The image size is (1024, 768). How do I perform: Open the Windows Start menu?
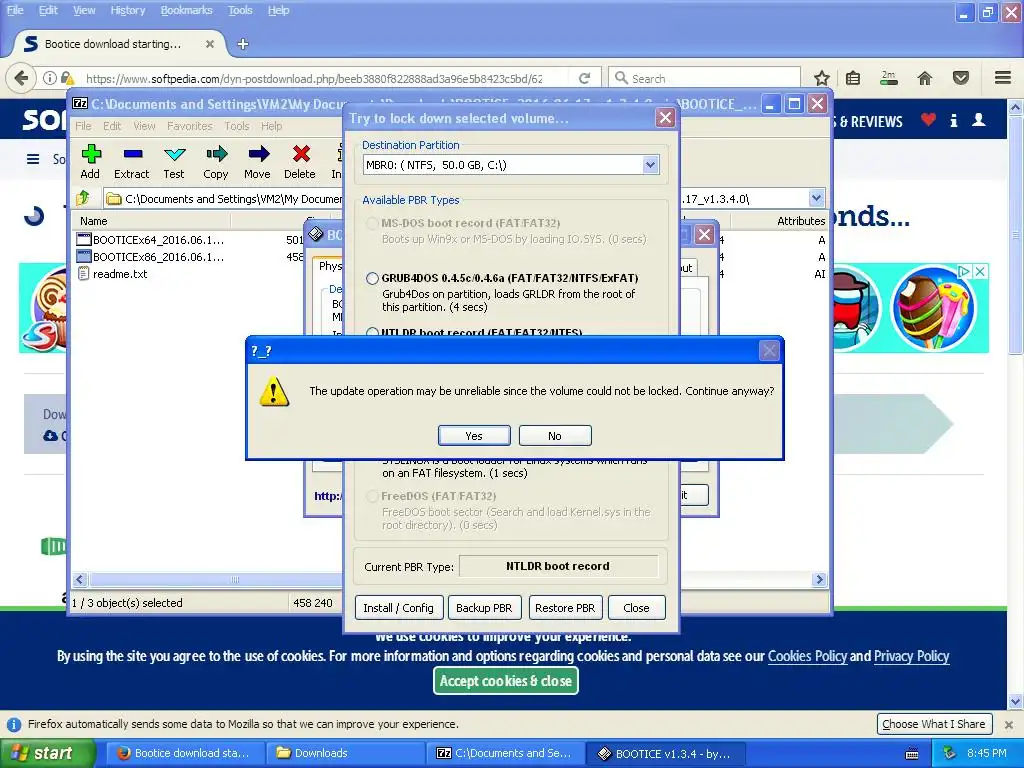point(46,753)
